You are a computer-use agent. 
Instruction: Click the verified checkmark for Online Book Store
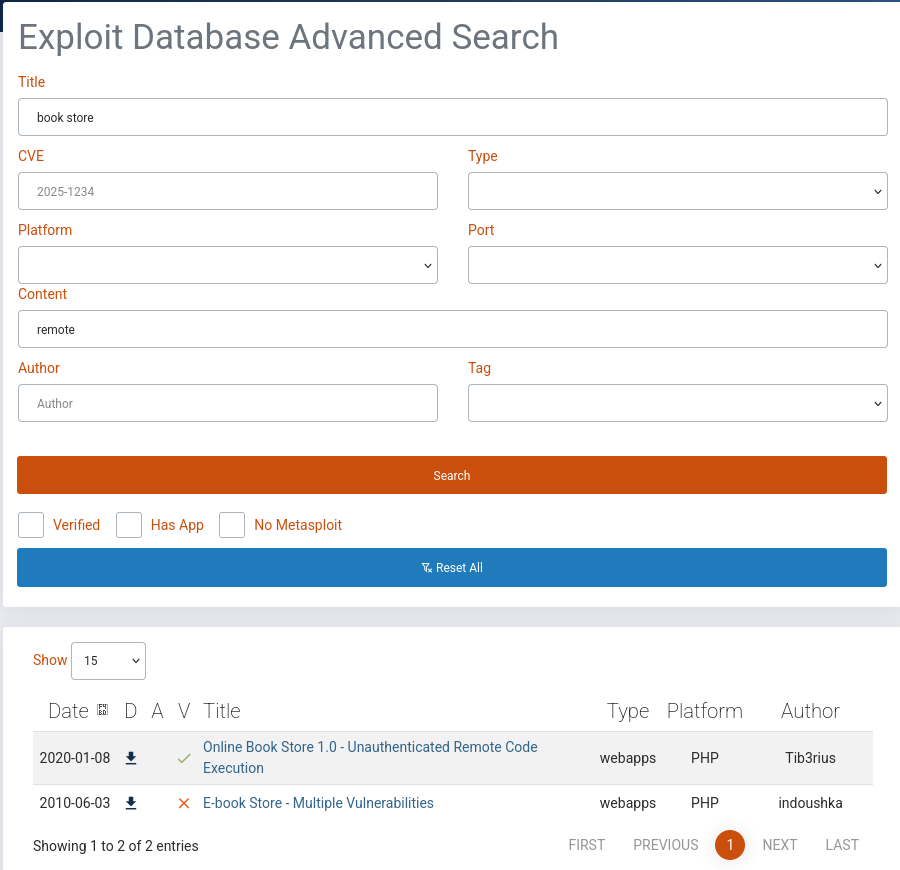click(184, 758)
